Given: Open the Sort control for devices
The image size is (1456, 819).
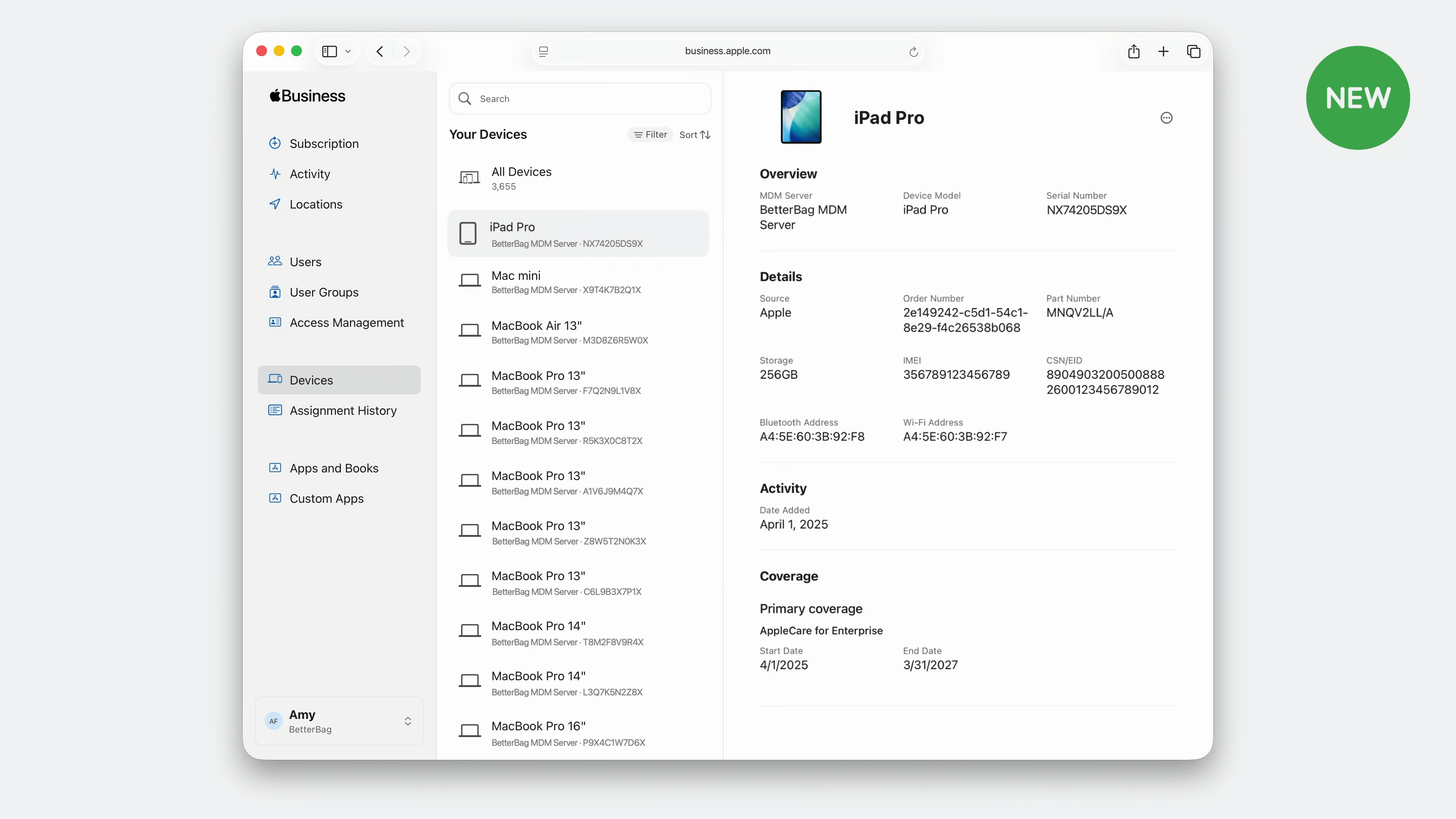Looking at the screenshot, I should tap(695, 135).
